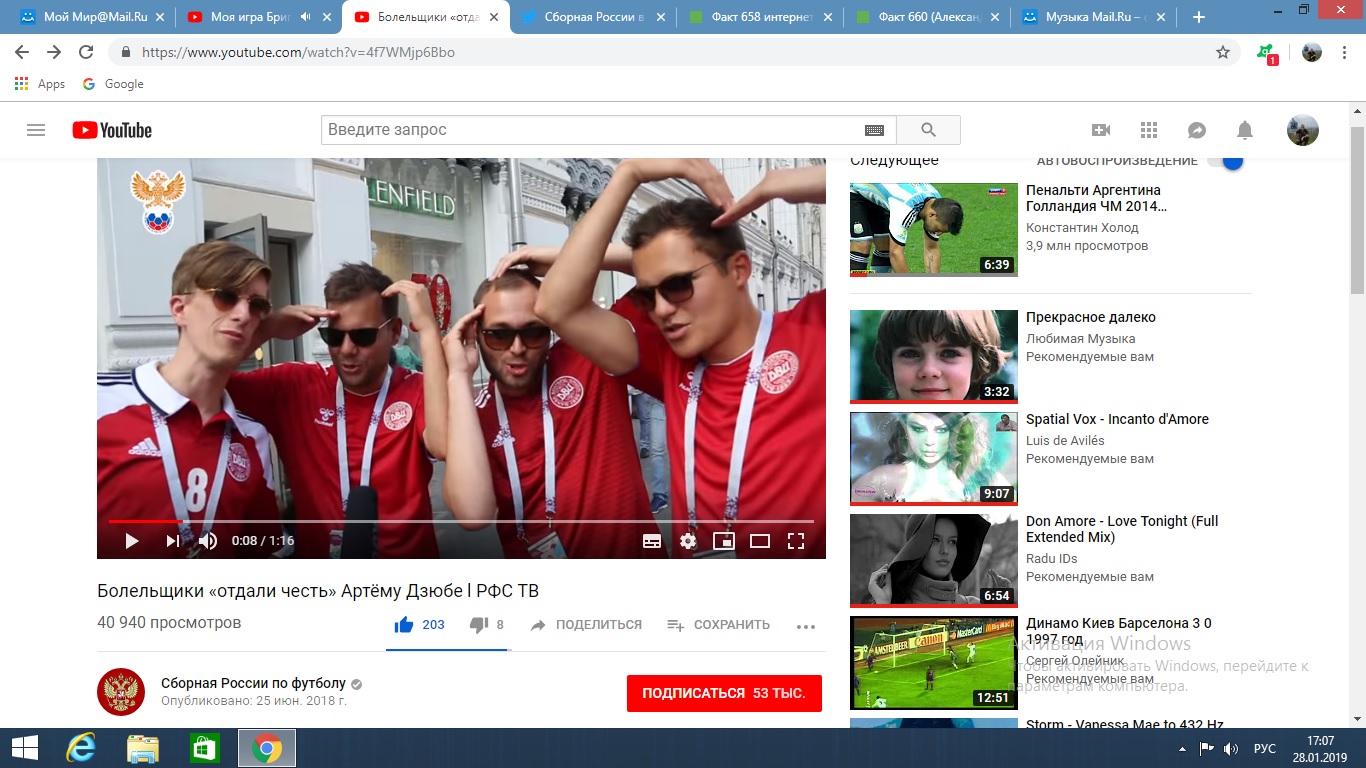Share the video via ПОДЕЛИТЬСЯ
The height and width of the screenshot is (768, 1366).
[x=586, y=625]
